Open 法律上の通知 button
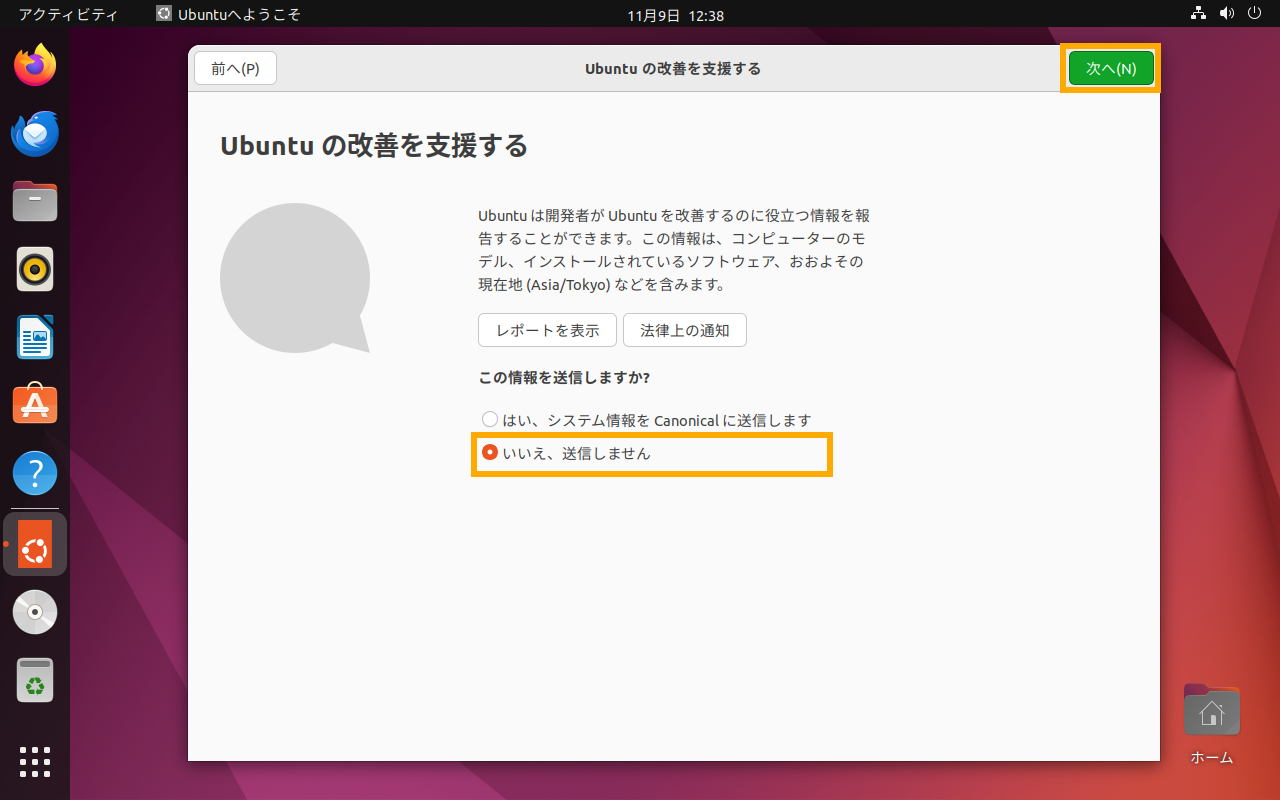 685,330
